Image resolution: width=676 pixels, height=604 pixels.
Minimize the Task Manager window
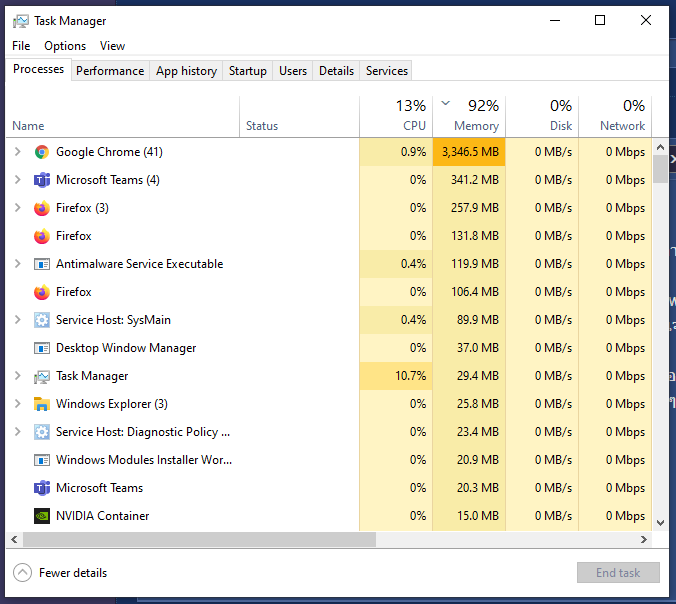click(555, 20)
